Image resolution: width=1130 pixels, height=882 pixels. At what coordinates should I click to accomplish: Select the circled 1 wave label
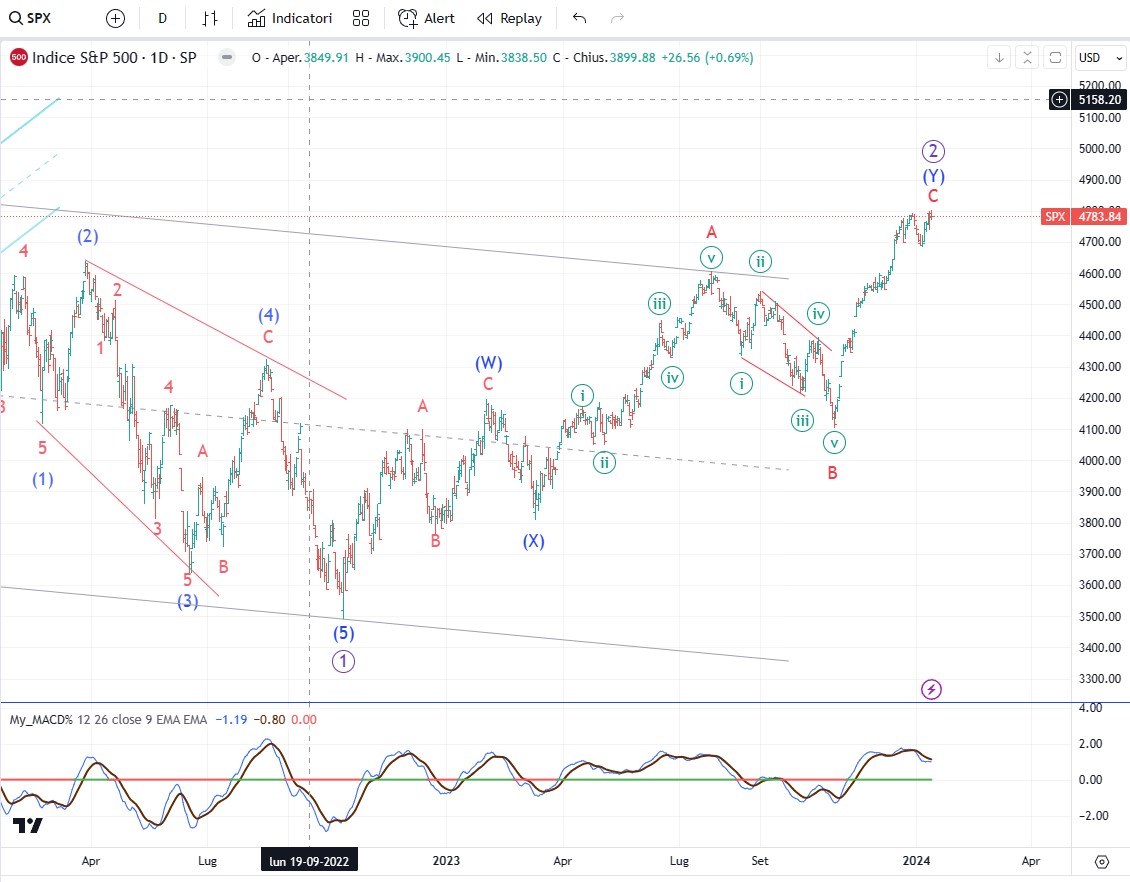click(x=343, y=661)
